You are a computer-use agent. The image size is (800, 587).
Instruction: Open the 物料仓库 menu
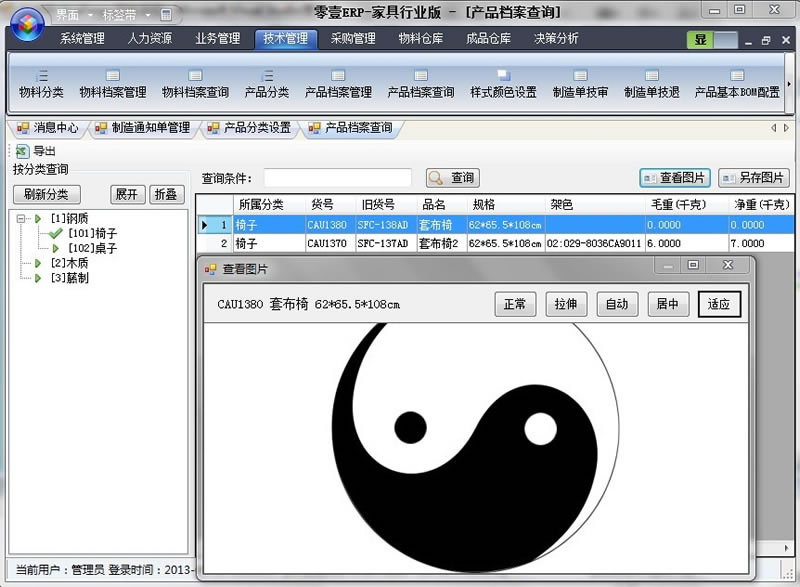coord(421,38)
